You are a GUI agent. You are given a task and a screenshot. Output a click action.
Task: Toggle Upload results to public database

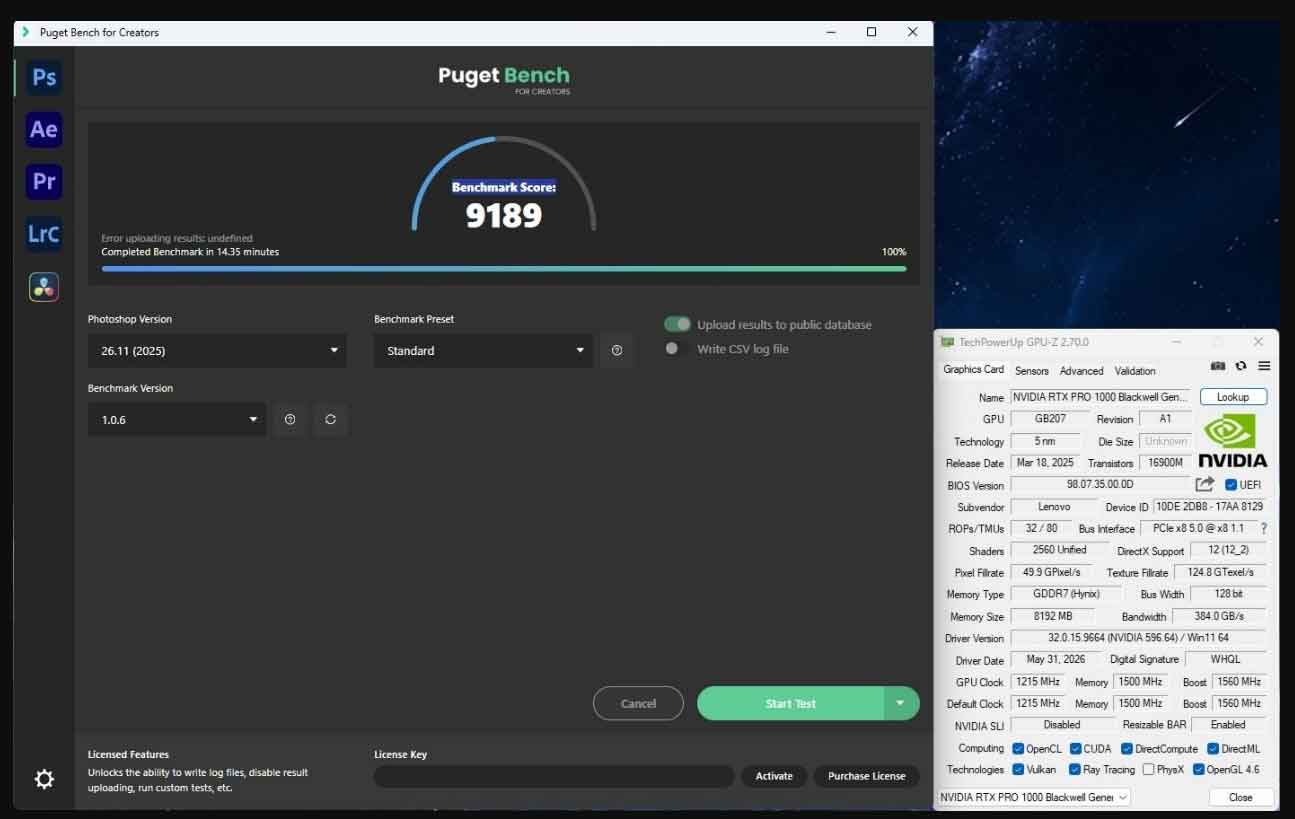677,324
